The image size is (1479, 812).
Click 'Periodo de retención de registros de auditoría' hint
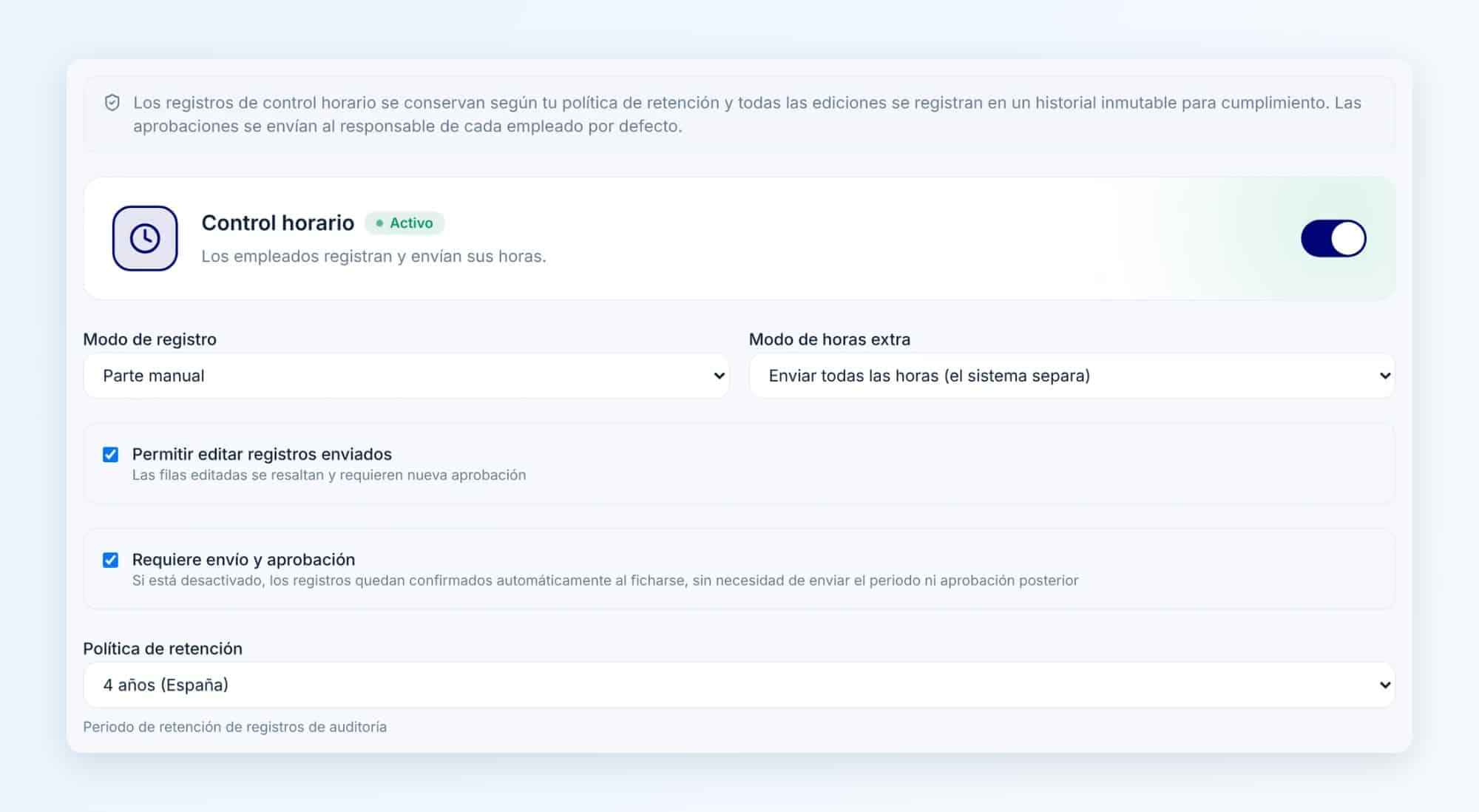(235, 727)
